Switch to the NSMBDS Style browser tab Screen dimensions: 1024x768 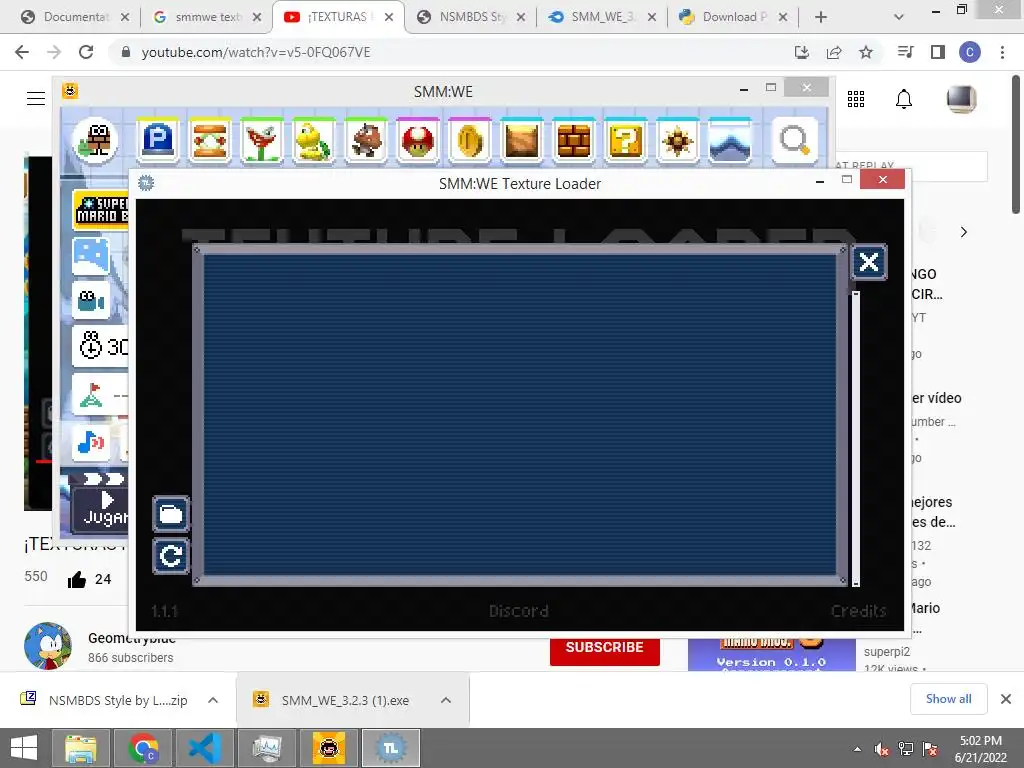click(471, 17)
